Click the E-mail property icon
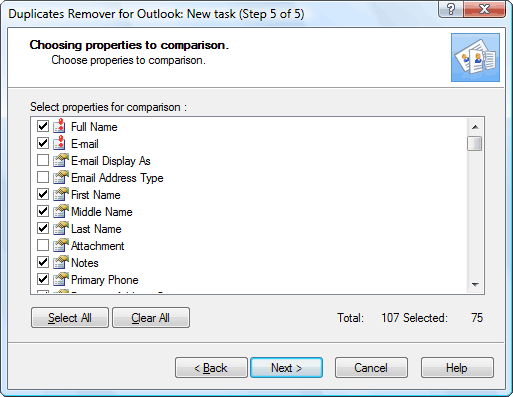 click(60, 143)
